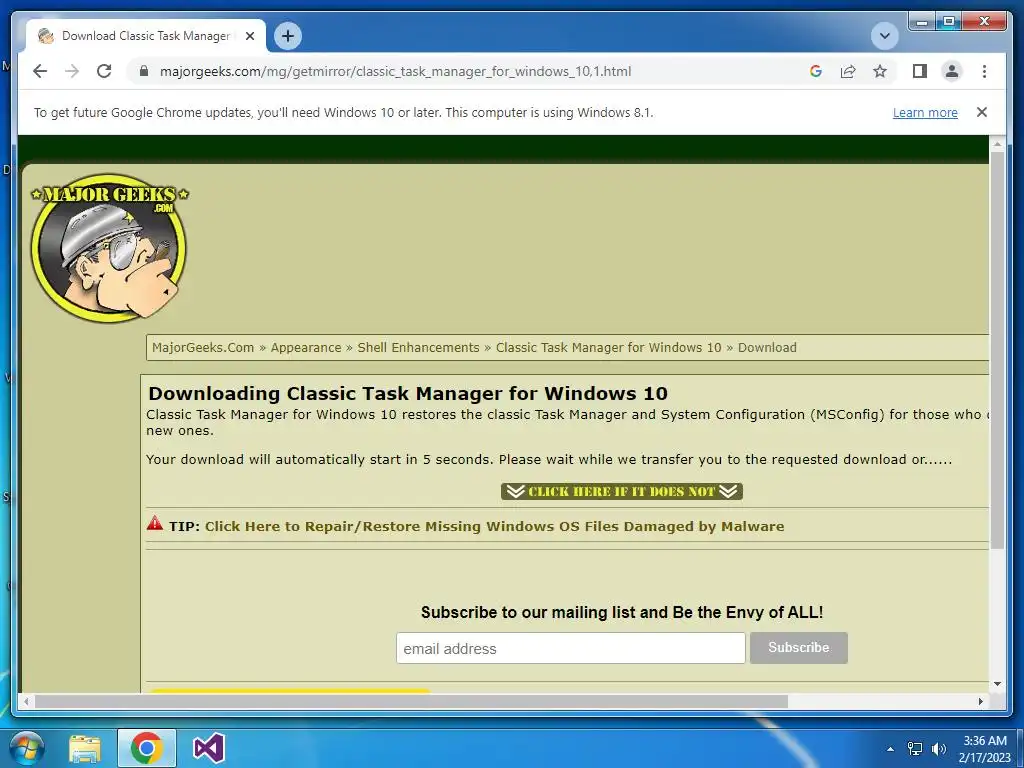Open Chrome side panel
Image resolution: width=1024 pixels, height=768 pixels.
point(920,71)
